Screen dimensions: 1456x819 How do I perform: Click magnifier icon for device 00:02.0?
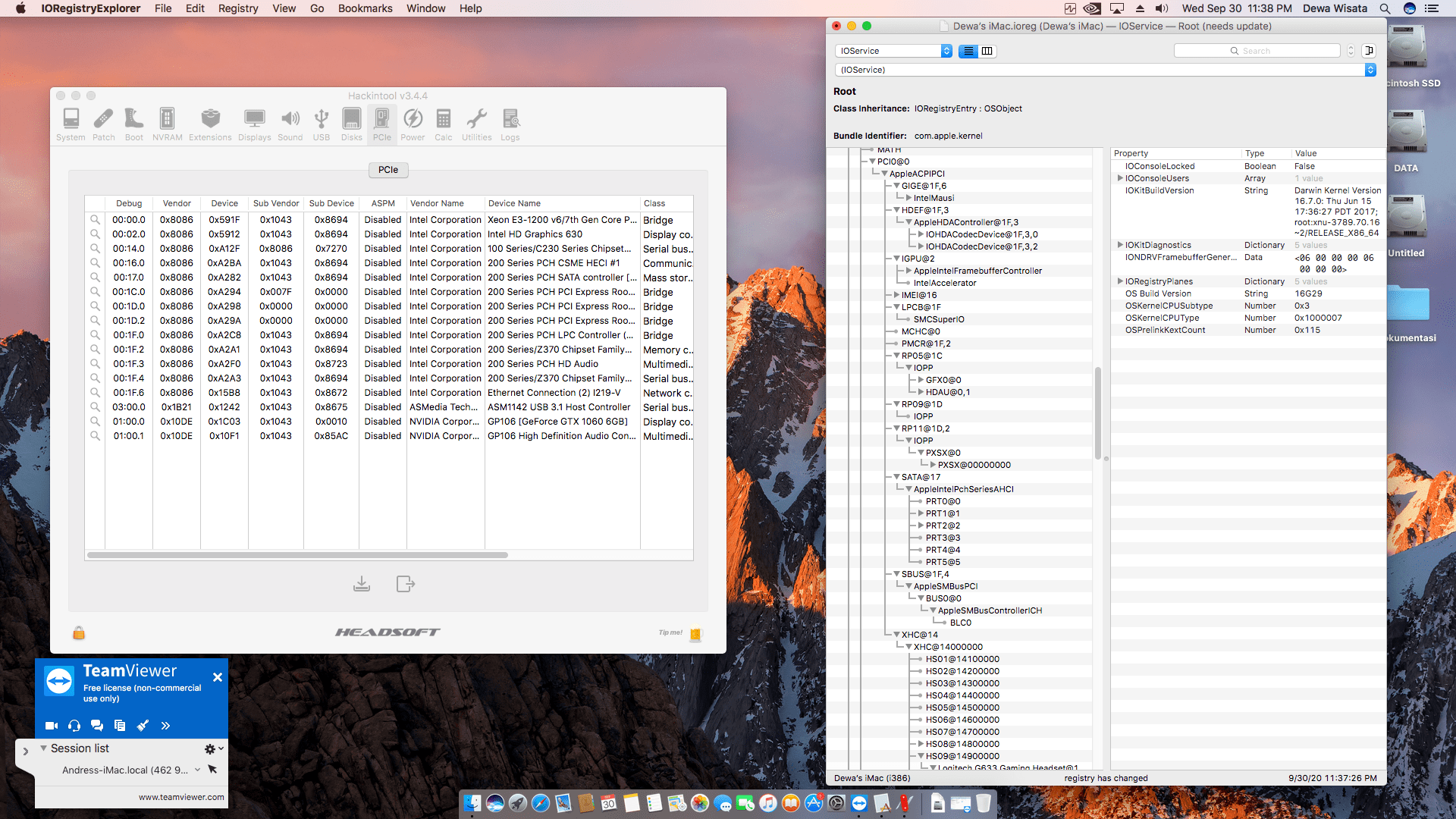95,234
